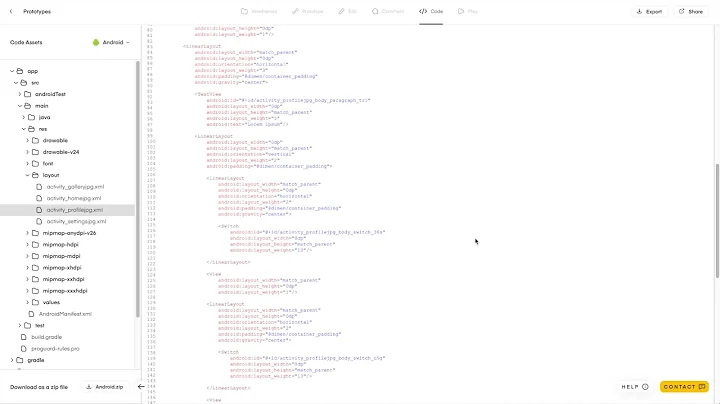Click the file tree vertical scrollbar

point(137,188)
